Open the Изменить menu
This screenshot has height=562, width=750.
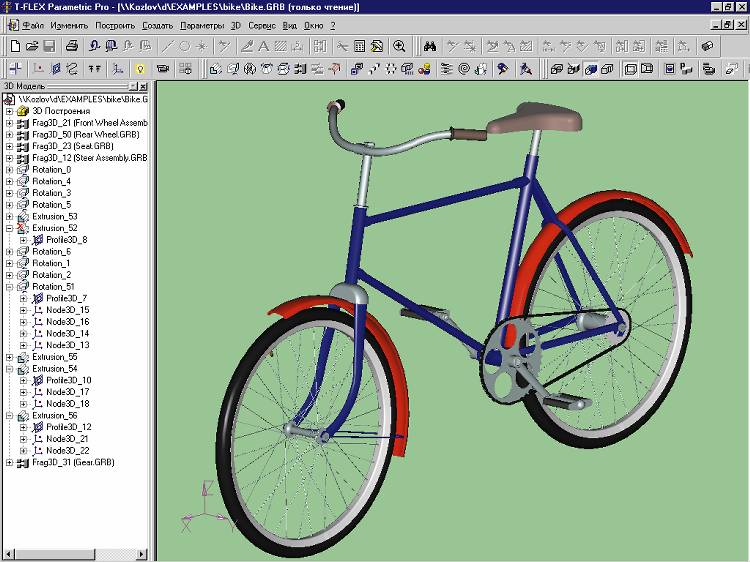(69, 25)
